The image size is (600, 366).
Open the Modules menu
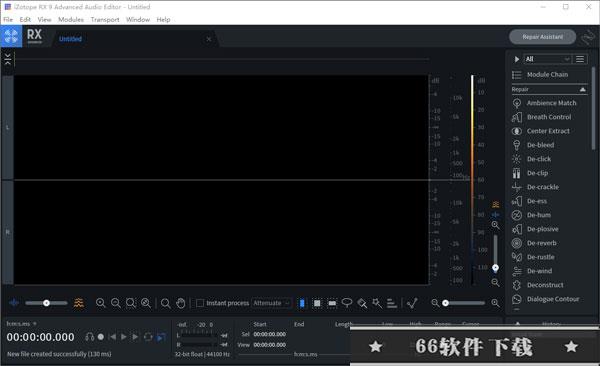71,20
